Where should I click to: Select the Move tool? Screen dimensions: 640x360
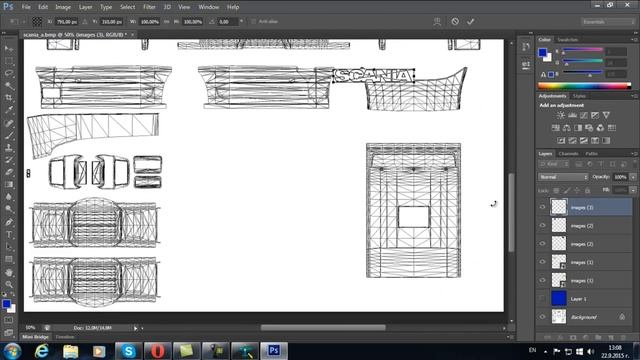(x=9, y=49)
